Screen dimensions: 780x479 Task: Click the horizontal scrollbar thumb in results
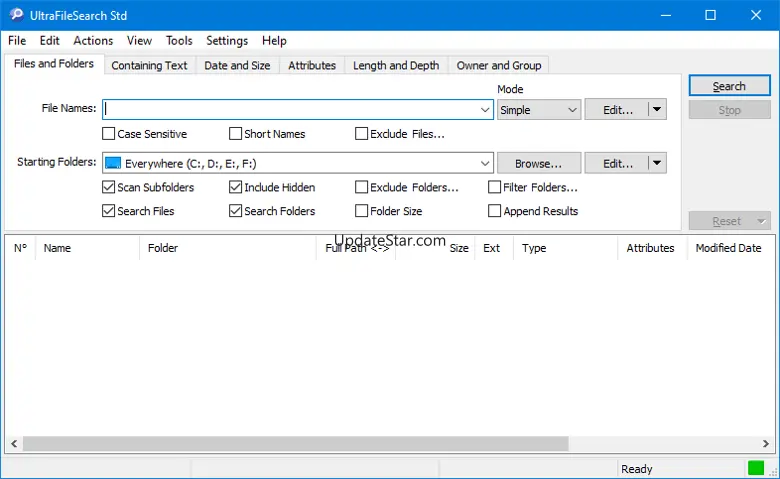pos(295,444)
